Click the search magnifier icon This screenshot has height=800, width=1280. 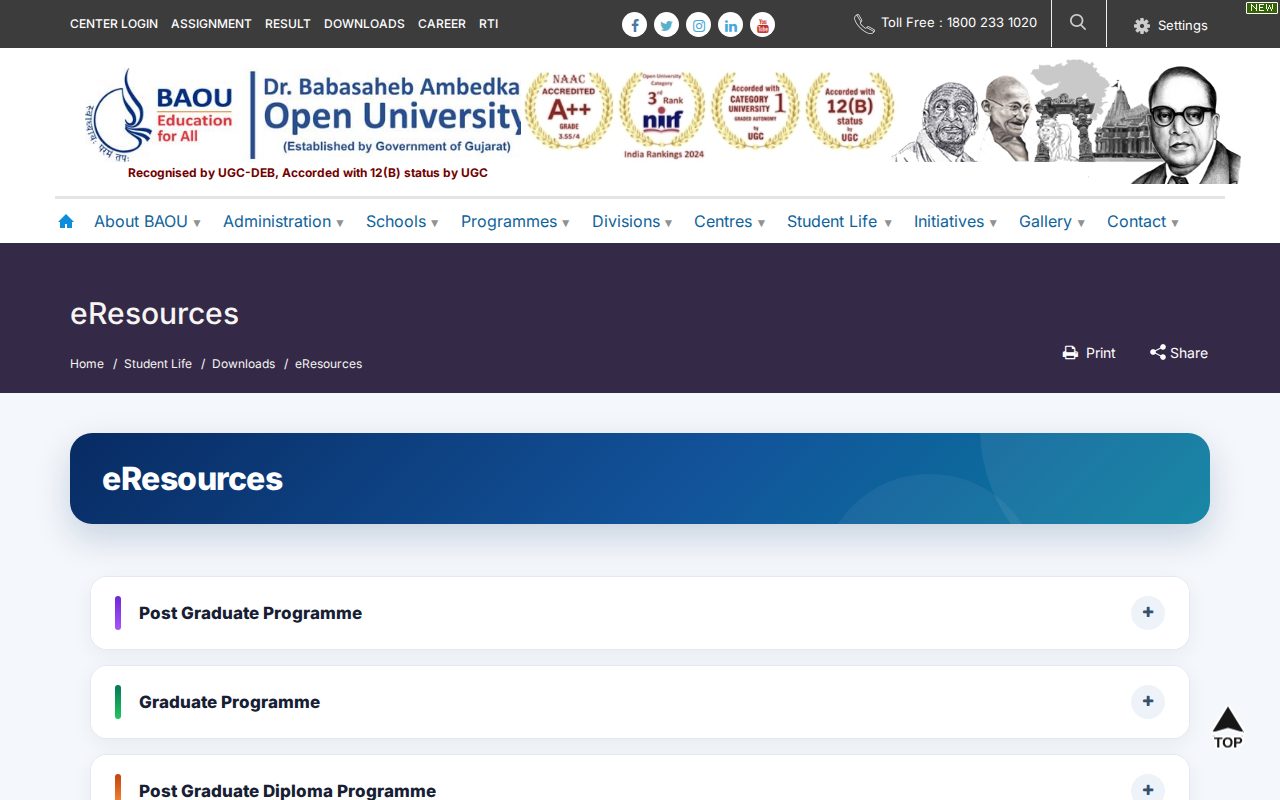point(1078,22)
